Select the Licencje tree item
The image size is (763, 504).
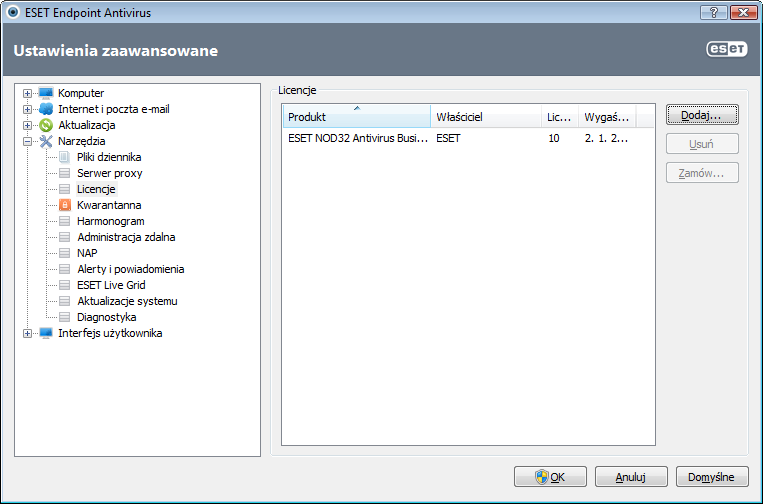tap(96, 189)
